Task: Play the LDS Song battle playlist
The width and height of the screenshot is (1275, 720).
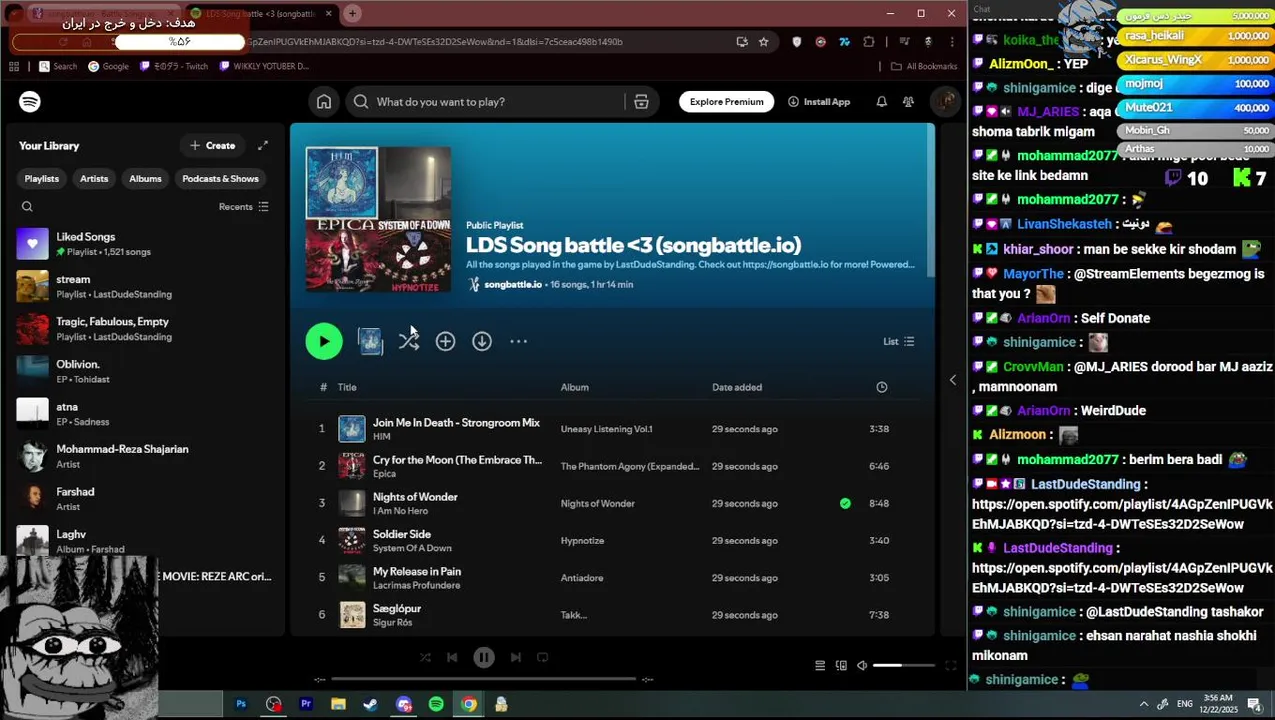Action: [x=324, y=341]
